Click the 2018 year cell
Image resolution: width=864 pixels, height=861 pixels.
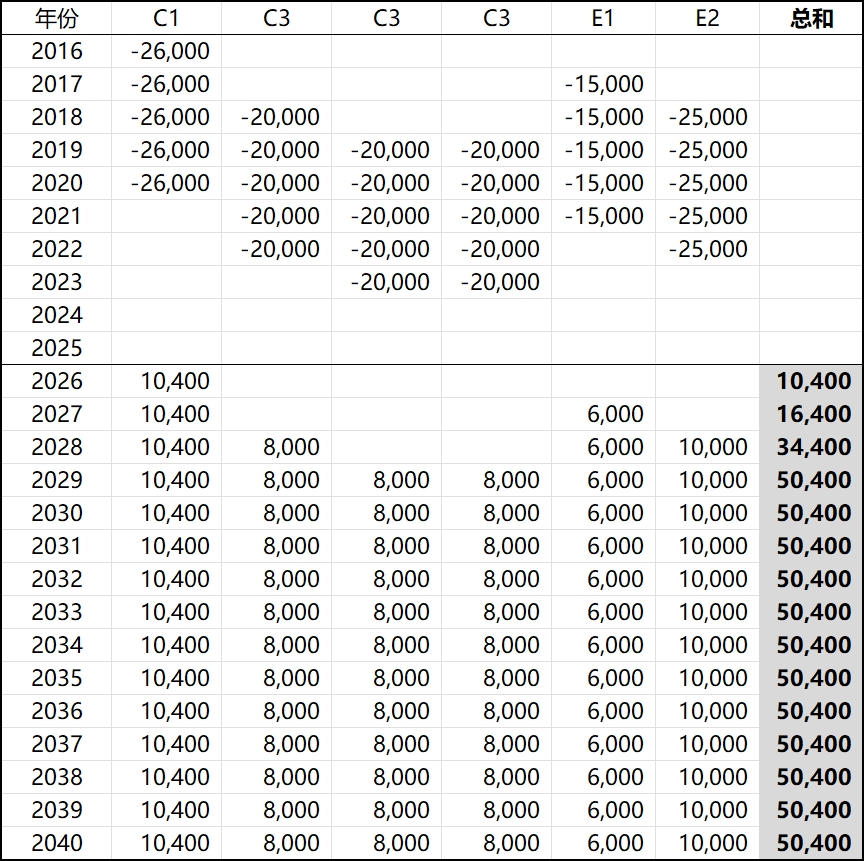click(x=56, y=117)
